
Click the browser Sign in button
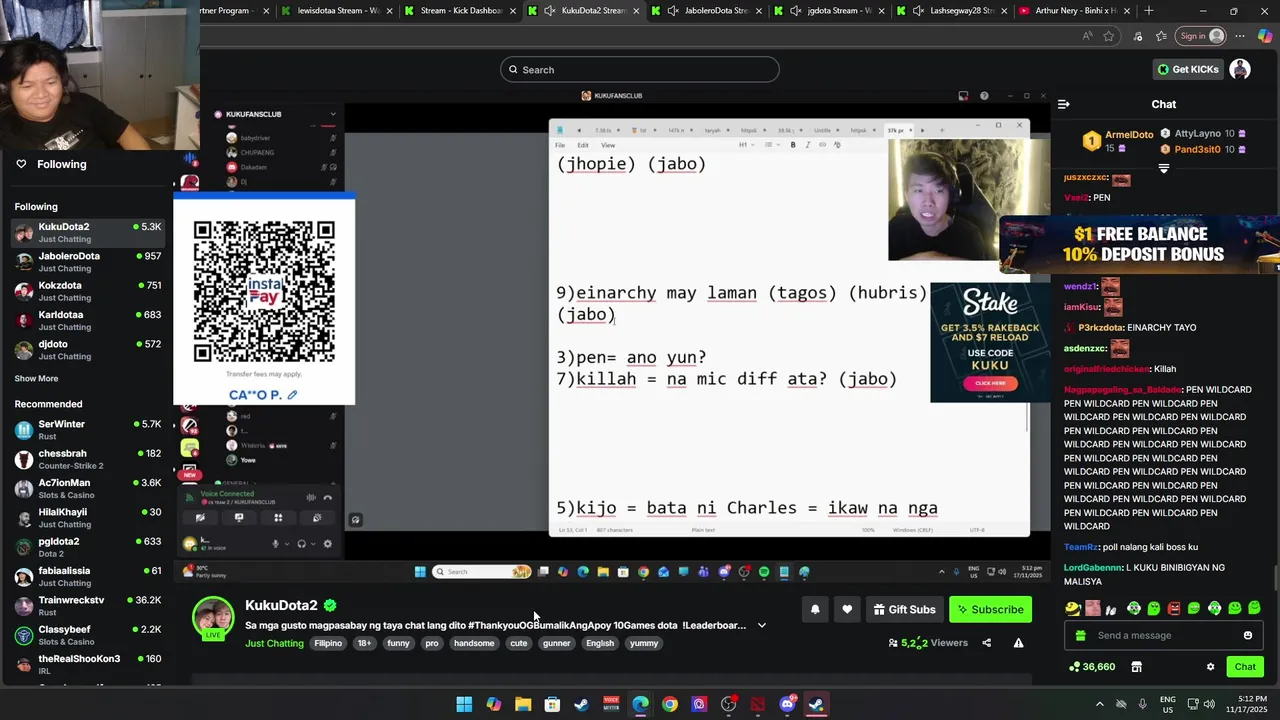(1201, 36)
